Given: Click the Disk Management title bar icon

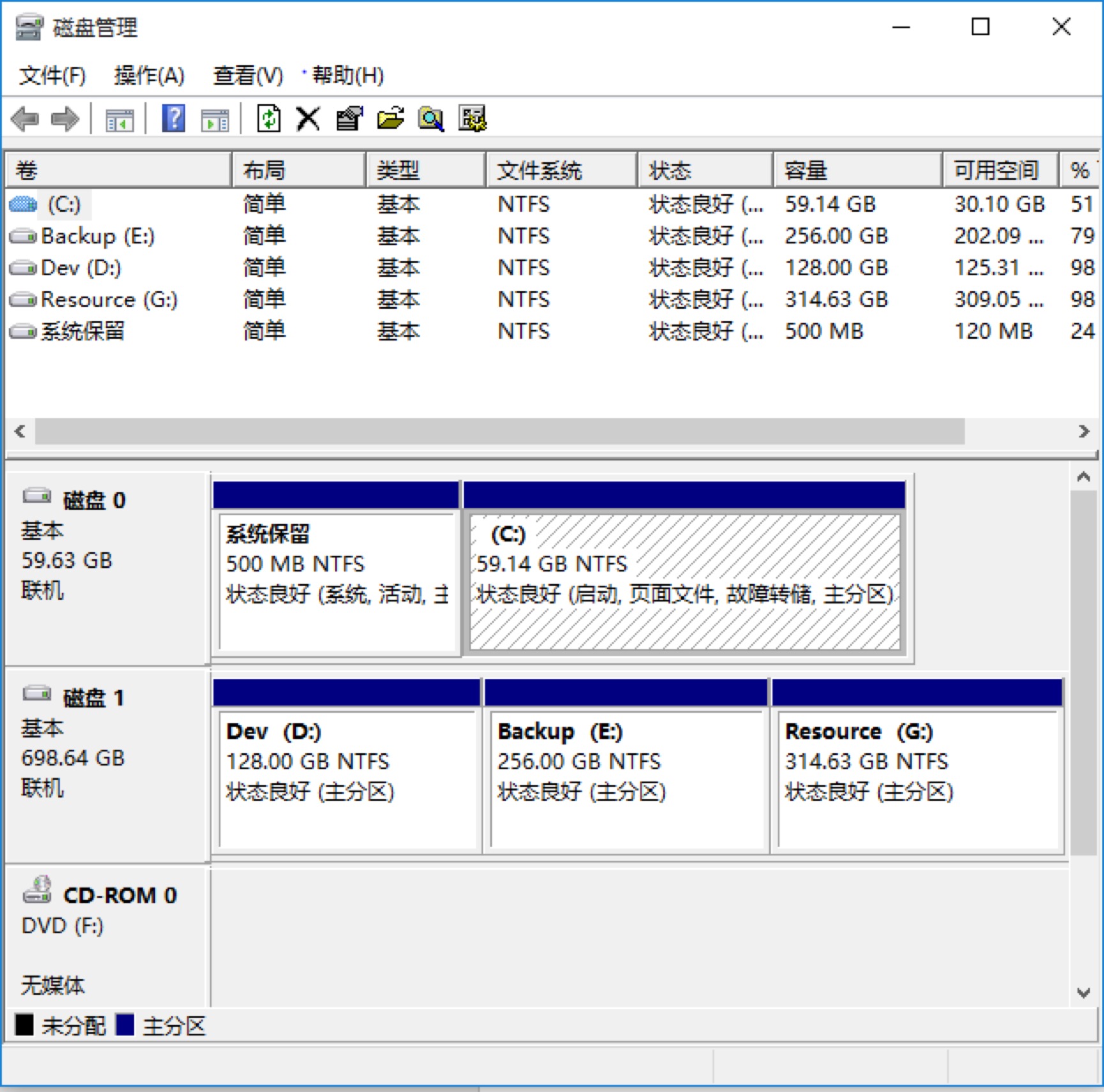Looking at the screenshot, I should (29, 27).
